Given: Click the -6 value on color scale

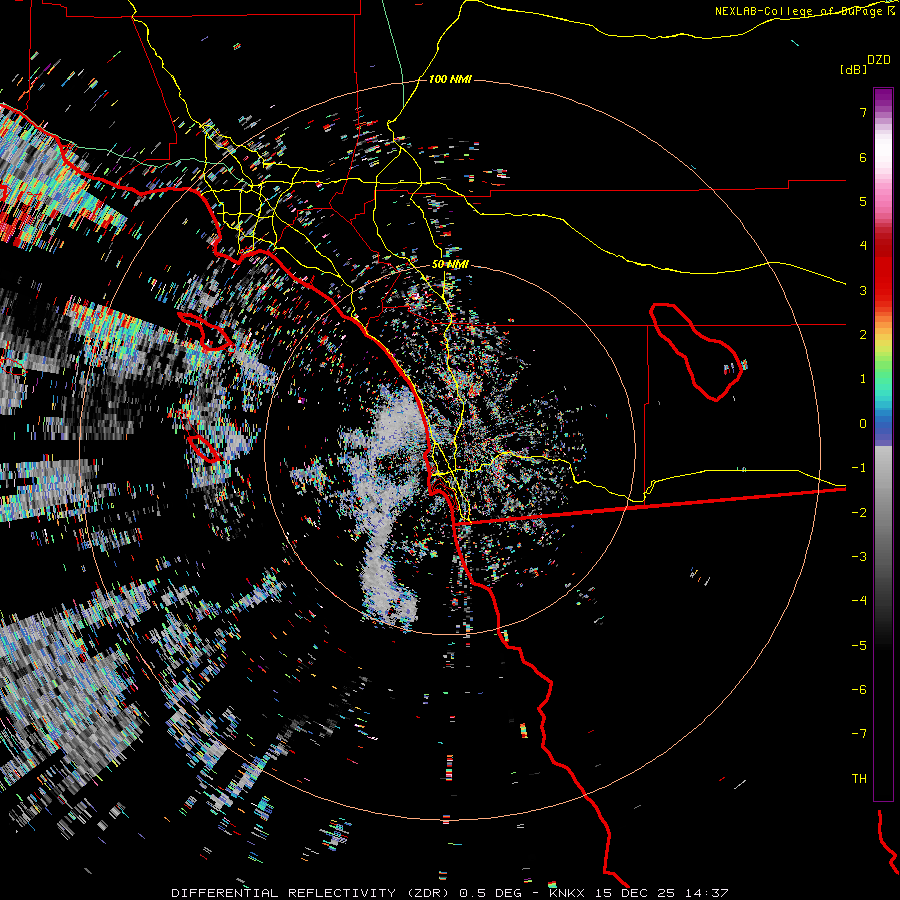Looking at the screenshot, I should pos(859,690).
